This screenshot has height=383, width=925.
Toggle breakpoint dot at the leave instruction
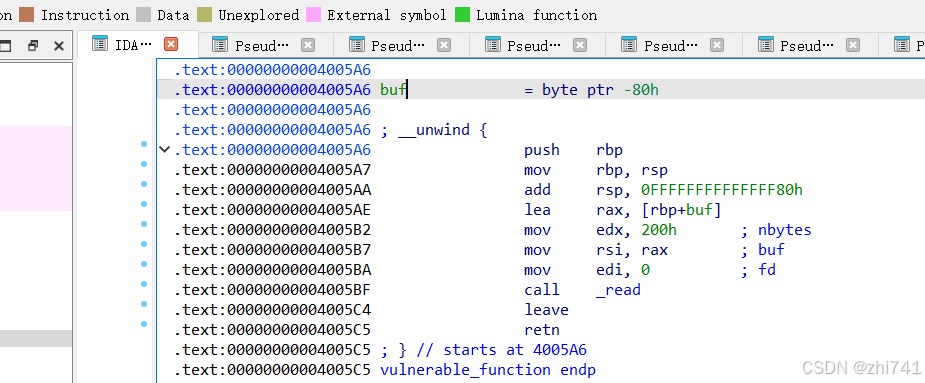pyautogui.click(x=143, y=305)
